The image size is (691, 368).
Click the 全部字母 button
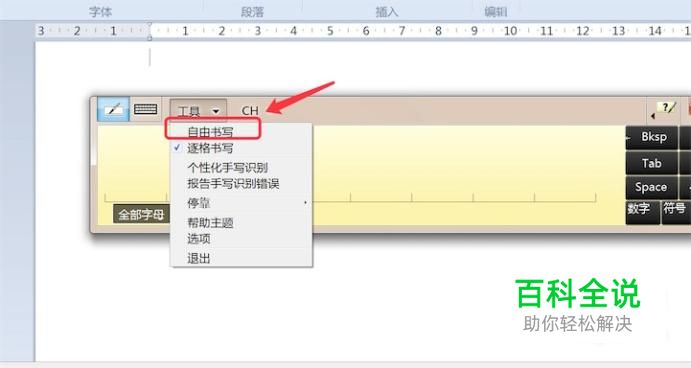pos(141,215)
